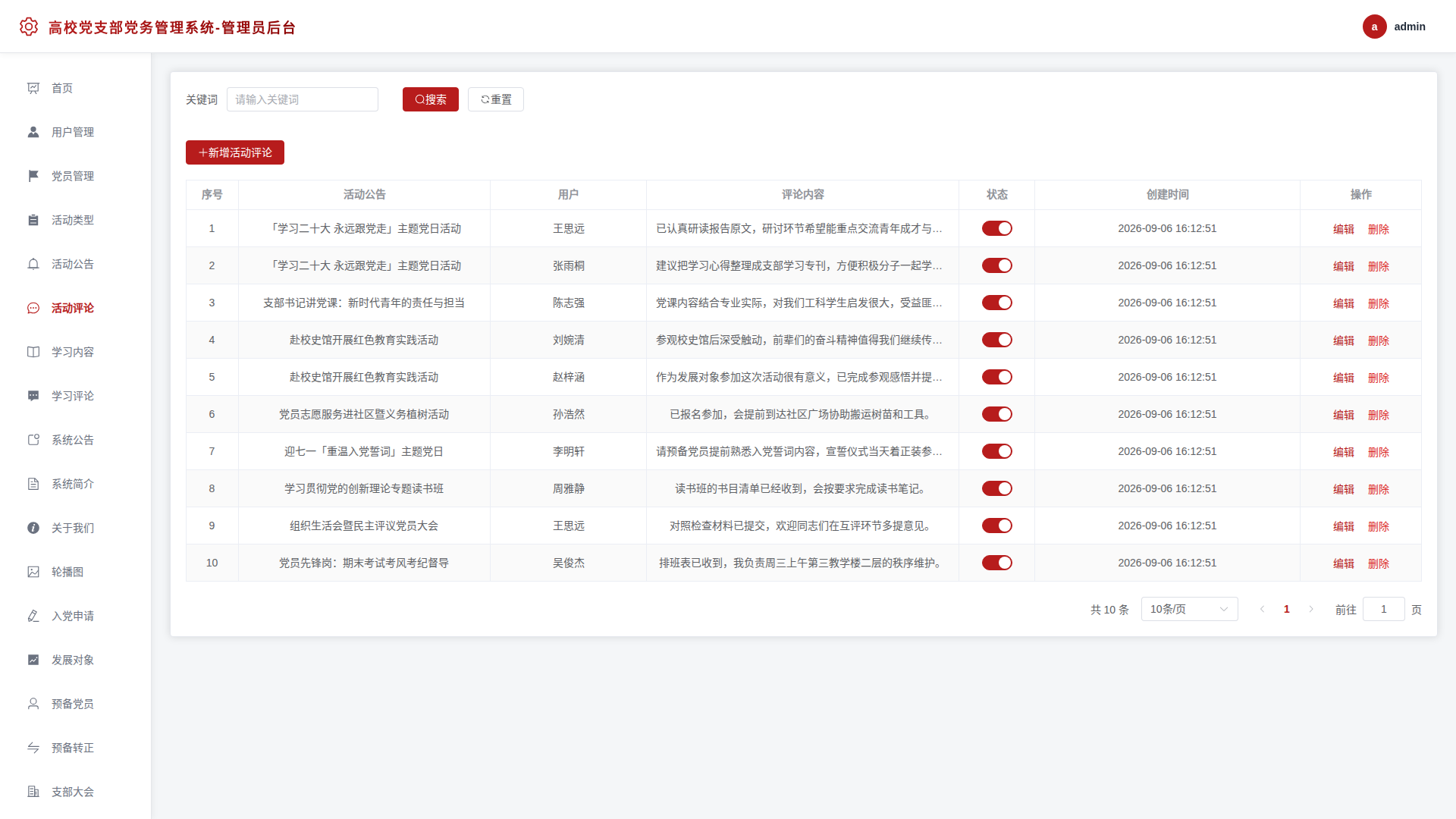Toggle status switch for 吴俊杰 comment
1456x819 pixels.
(997, 563)
